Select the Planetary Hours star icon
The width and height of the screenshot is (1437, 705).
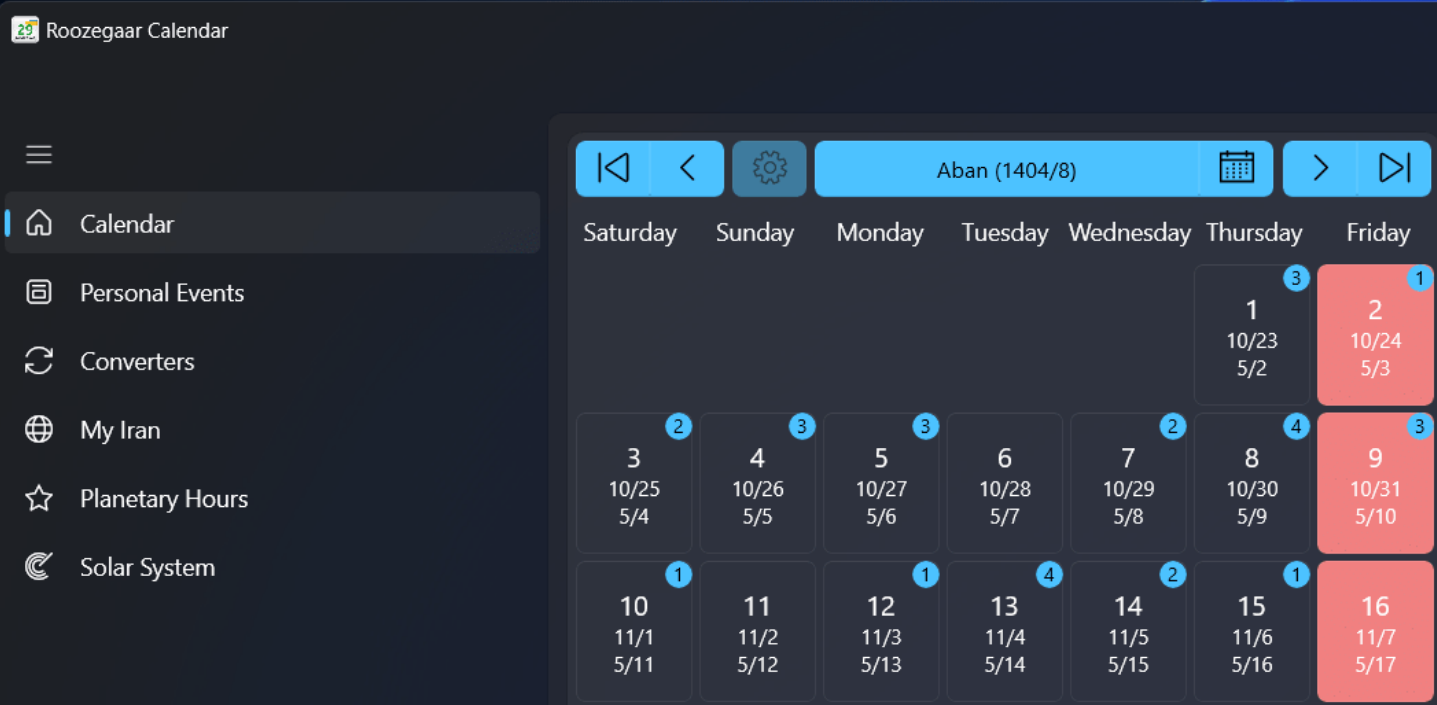pyautogui.click(x=38, y=498)
